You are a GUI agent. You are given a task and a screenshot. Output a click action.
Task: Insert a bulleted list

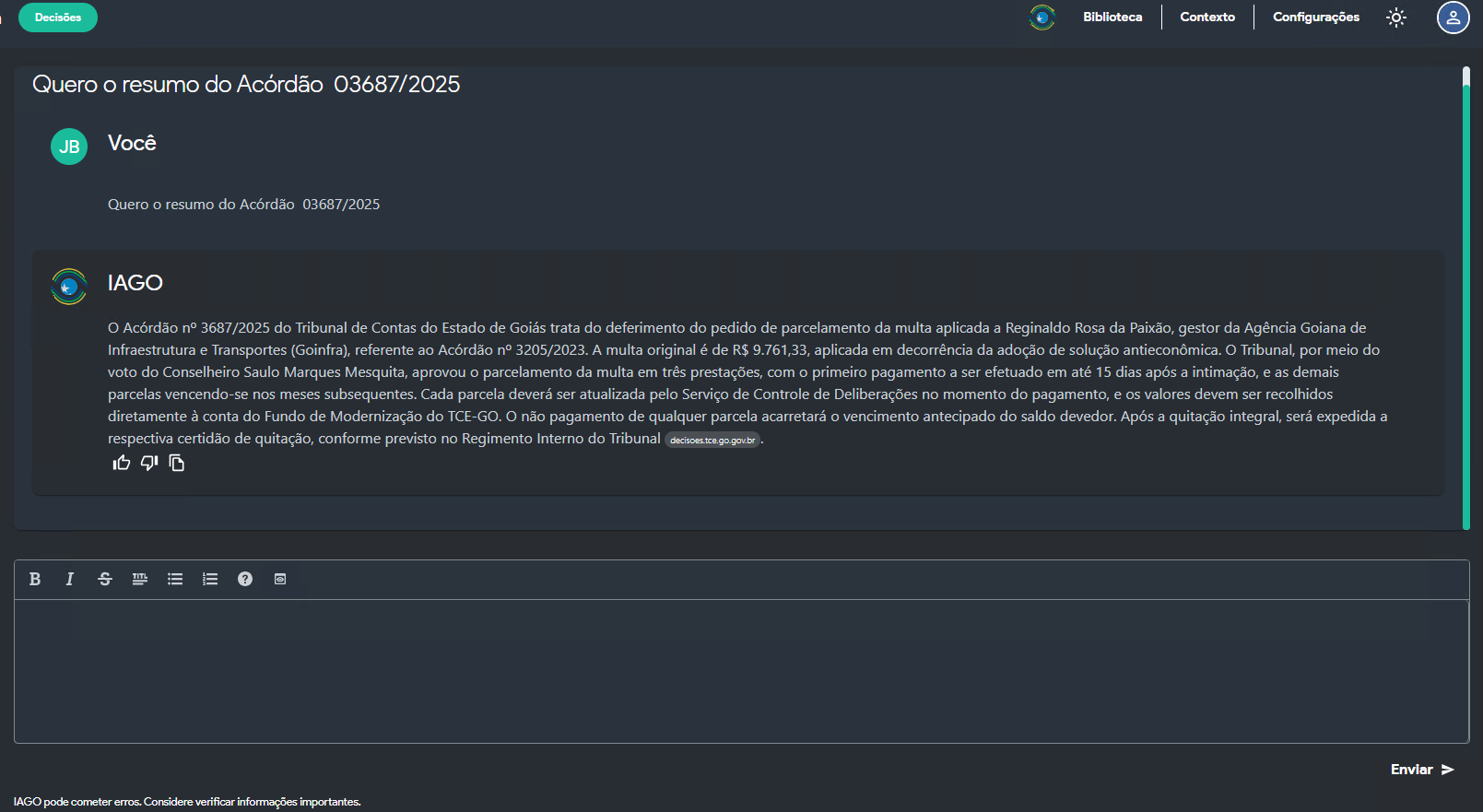(x=175, y=579)
